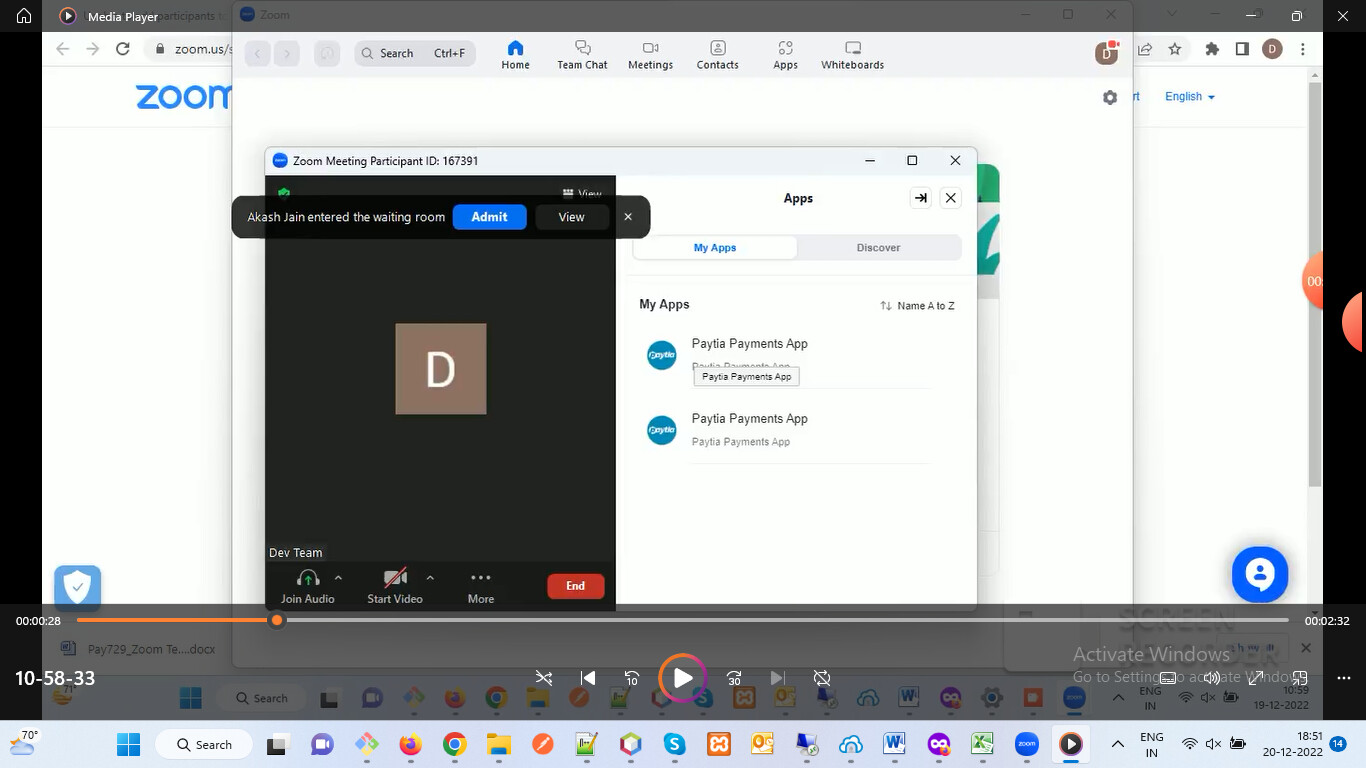The height and width of the screenshot is (768, 1366).
Task: Click the D participant avatar tile
Action: point(441,369)
